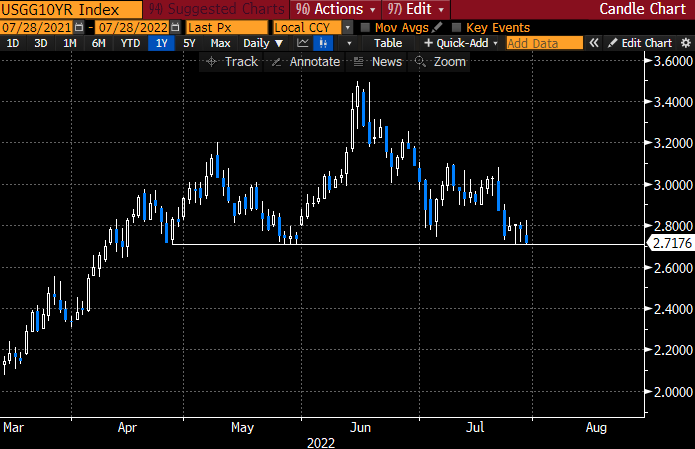Select the 3D range tab
The image size is (695, 449).
click(x=41, y=43)
